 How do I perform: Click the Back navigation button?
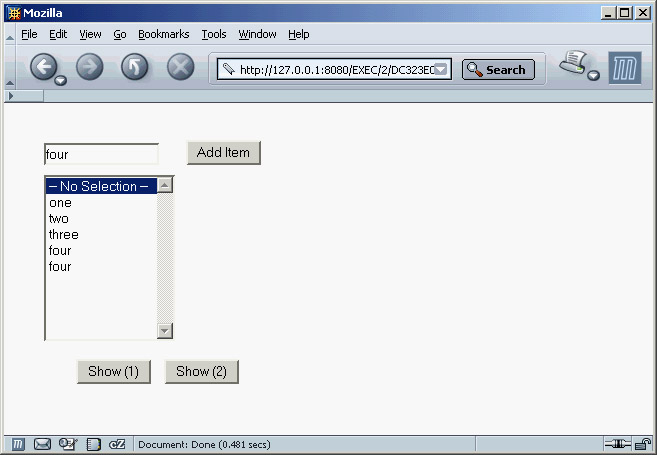(43, 67)
